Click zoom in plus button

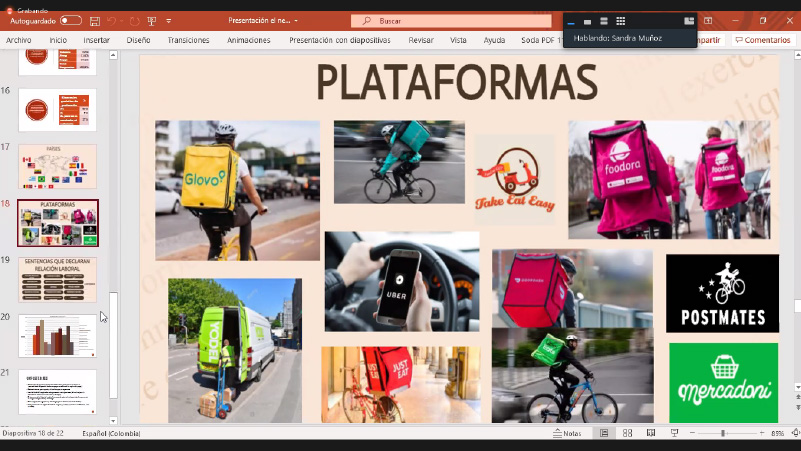click(762, 433)
